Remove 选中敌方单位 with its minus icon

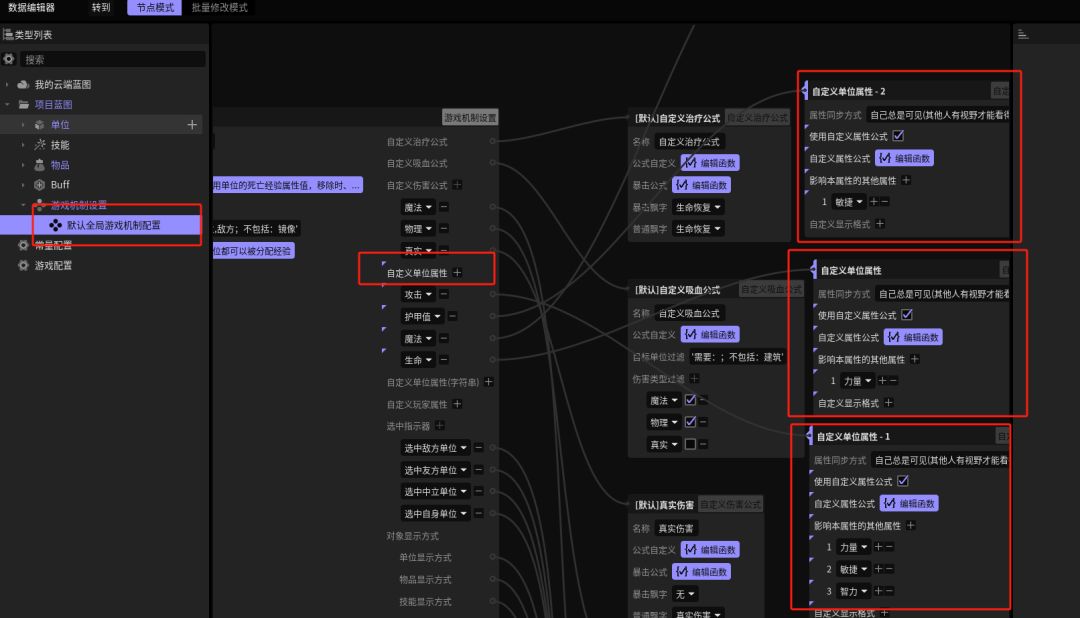tap(478, 448)
